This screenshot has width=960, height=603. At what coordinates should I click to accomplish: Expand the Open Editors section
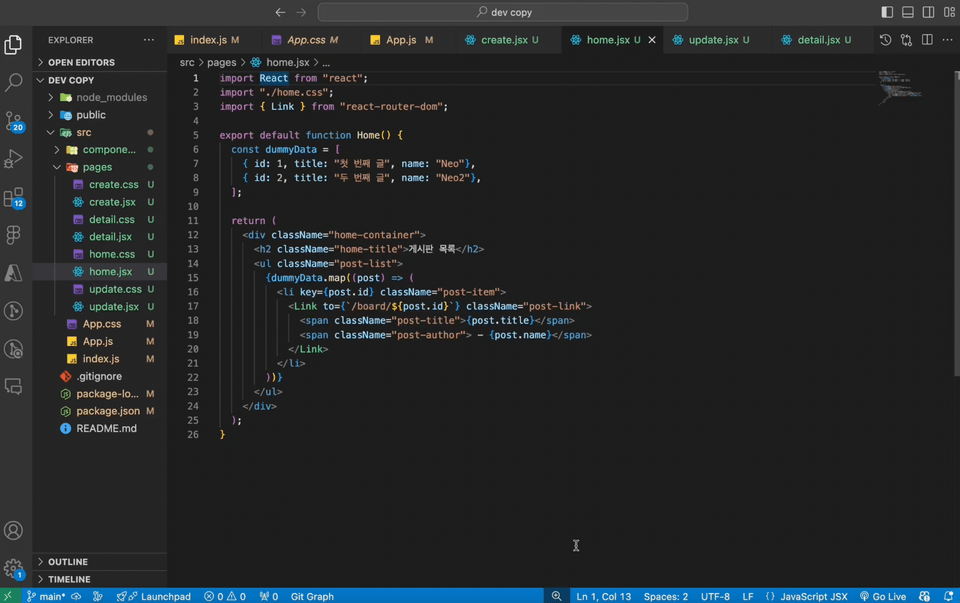point(100,62)
